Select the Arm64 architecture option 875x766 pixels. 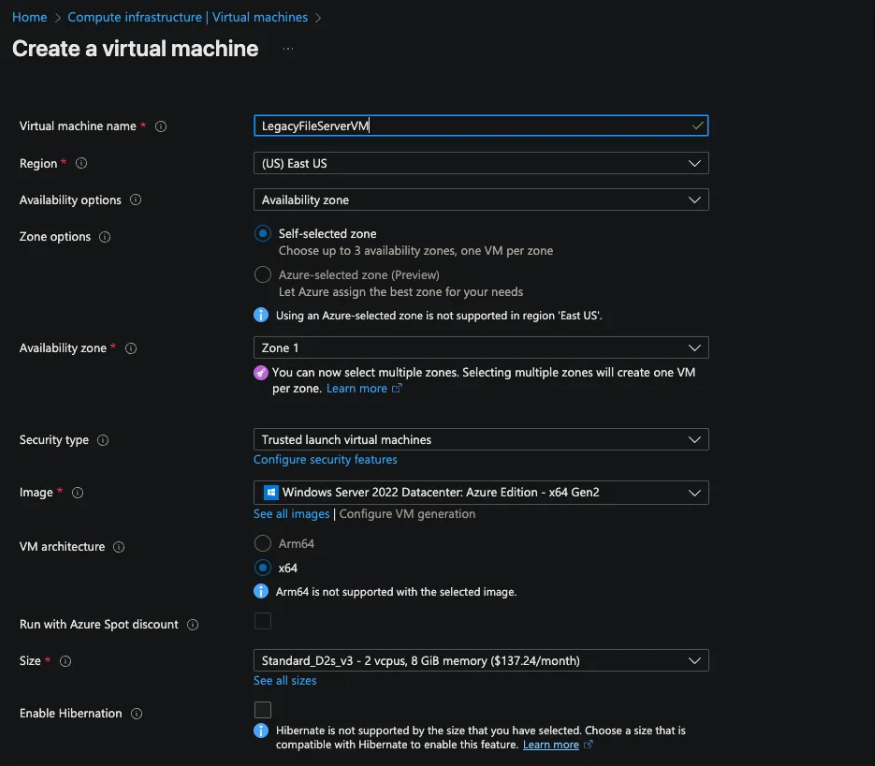tap(262, 545)
